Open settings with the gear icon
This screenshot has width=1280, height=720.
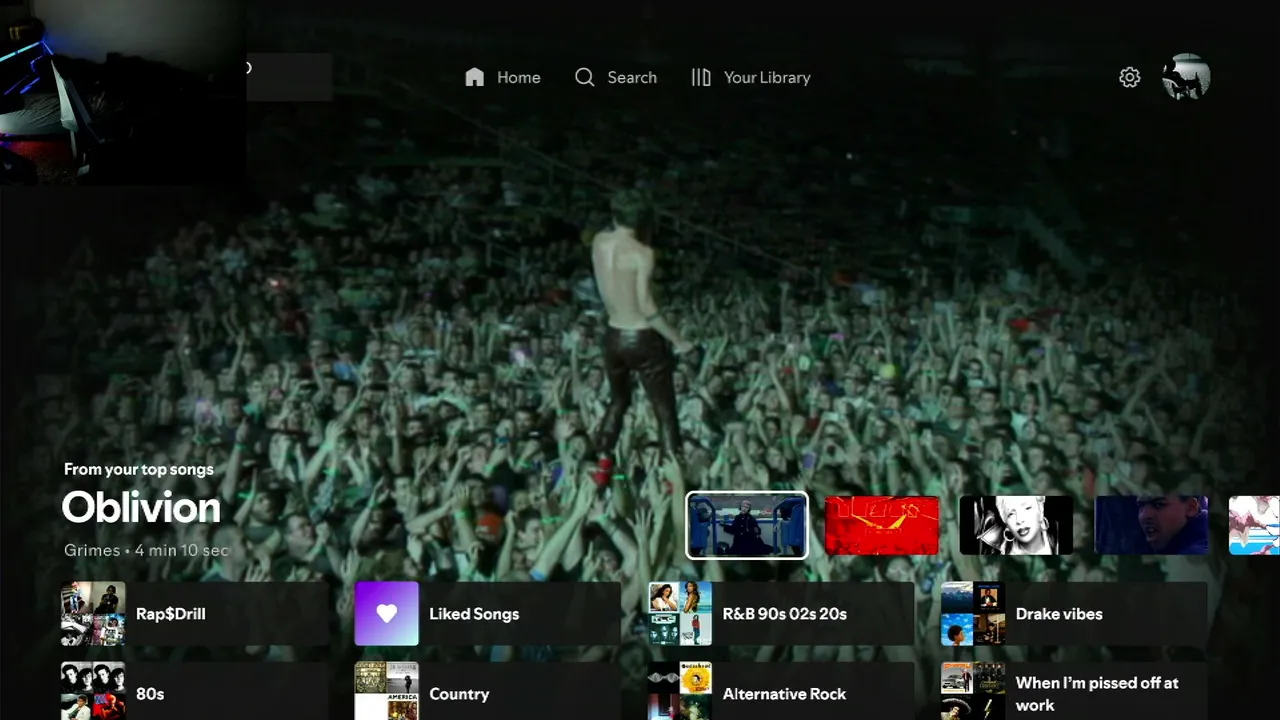pos(1130,77)
